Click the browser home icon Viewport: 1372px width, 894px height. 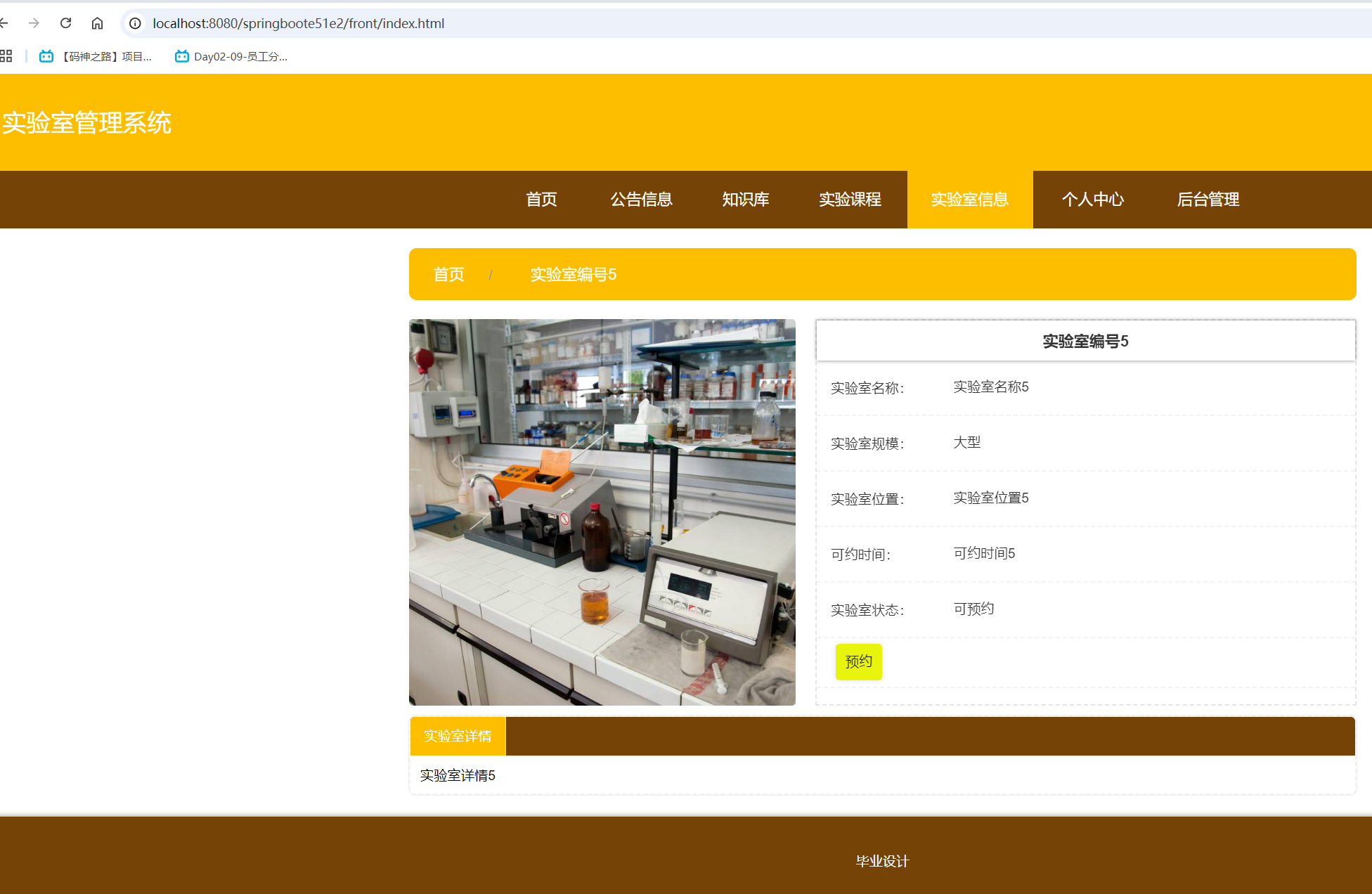tap(97, 23)
